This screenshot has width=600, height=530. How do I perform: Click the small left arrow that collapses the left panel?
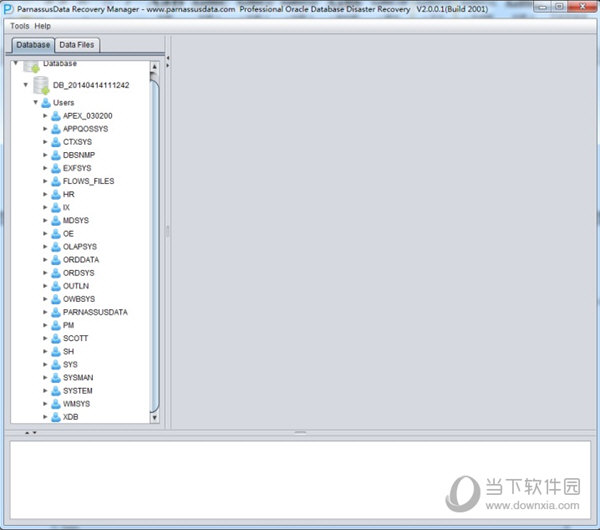pos(168,58)
